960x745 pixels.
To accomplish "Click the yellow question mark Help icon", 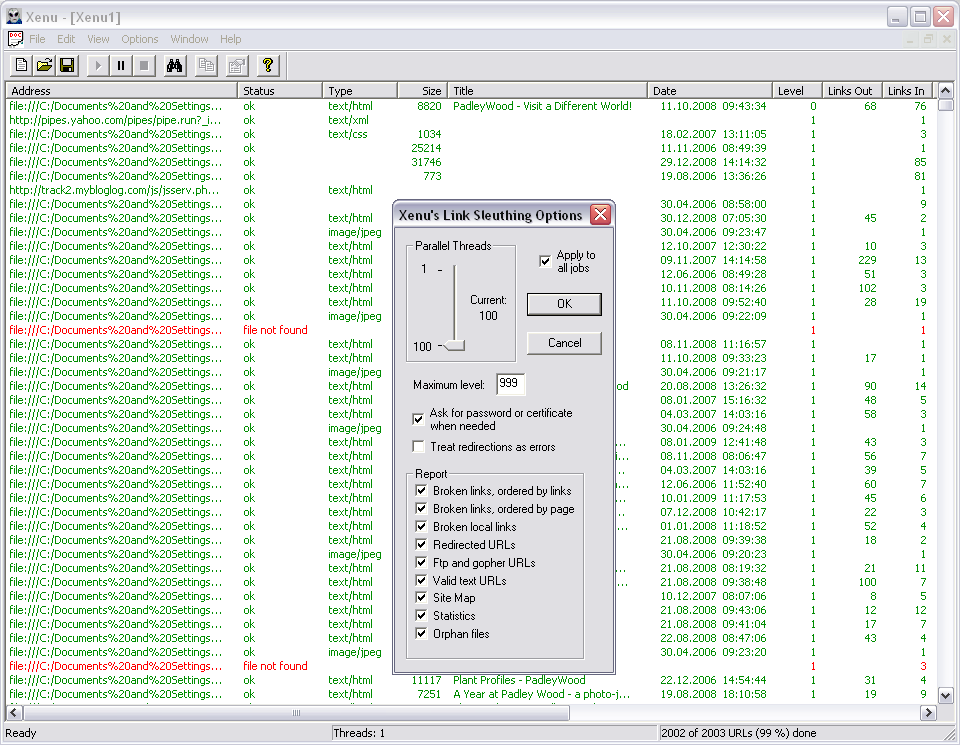I will coord(267,66).
